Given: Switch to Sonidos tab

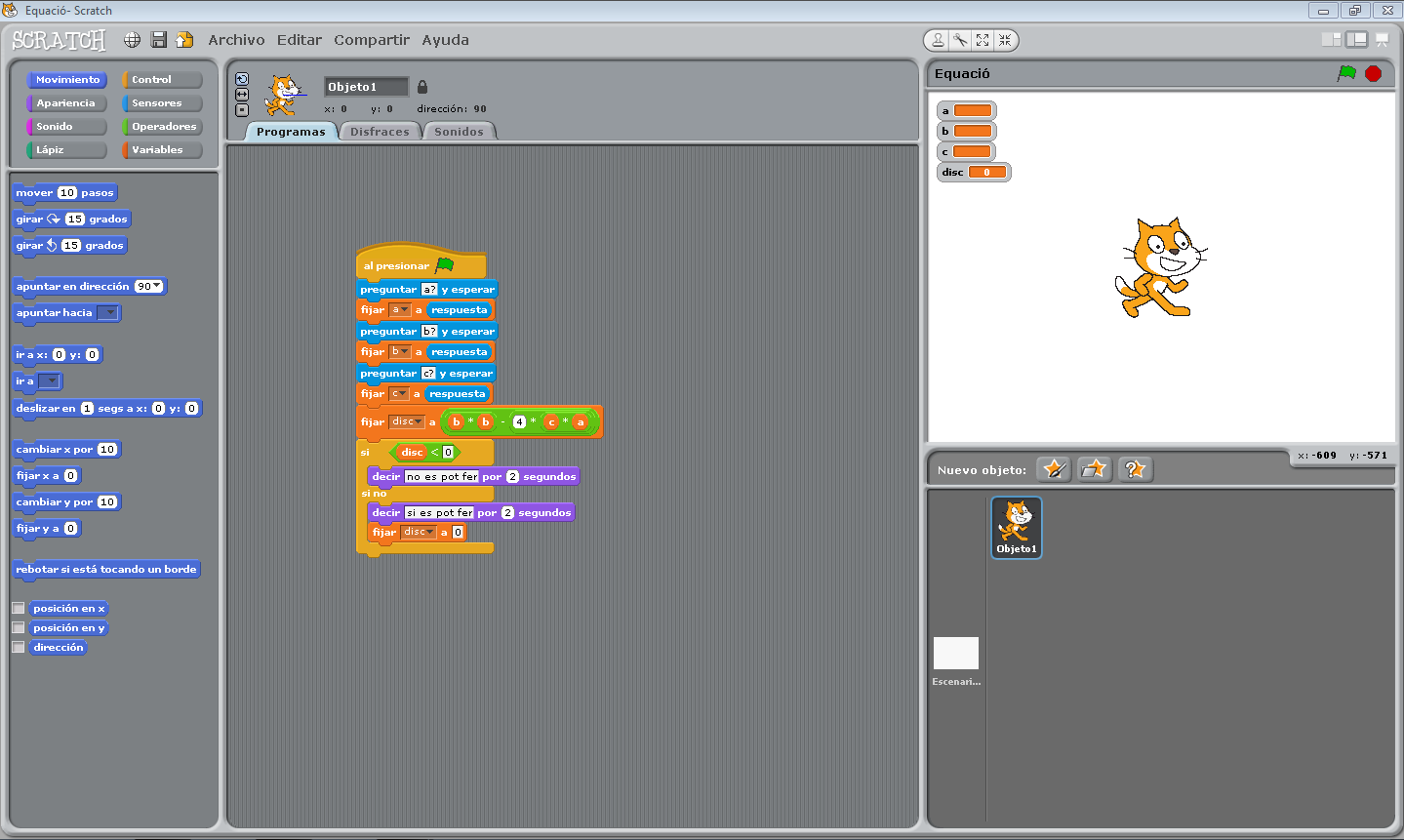Looking at the screenshot, I should 459,132.
